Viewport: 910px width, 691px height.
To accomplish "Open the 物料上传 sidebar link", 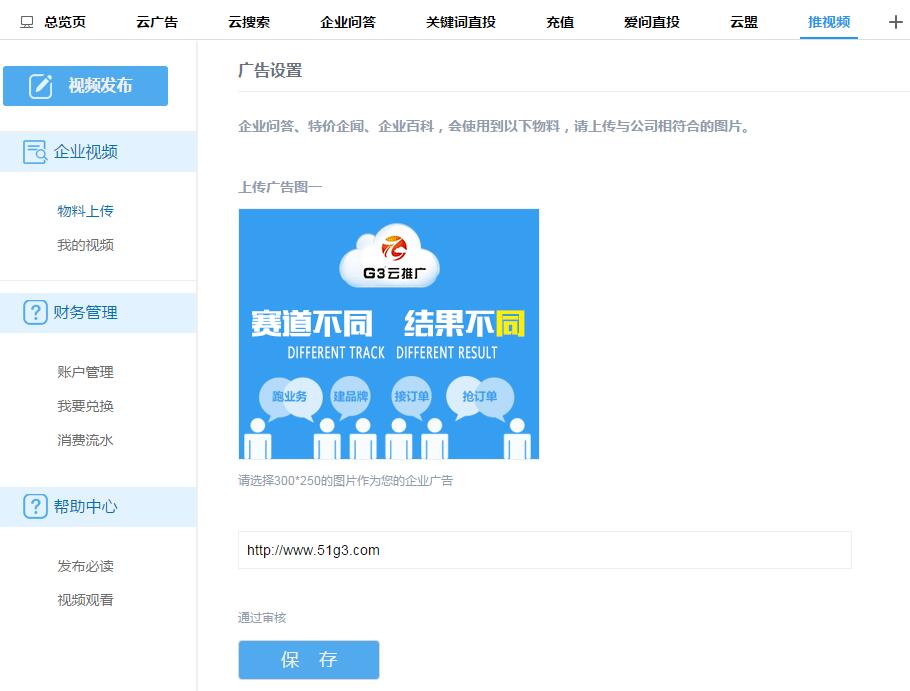I will pyautogui.click(x=85, y=211).
